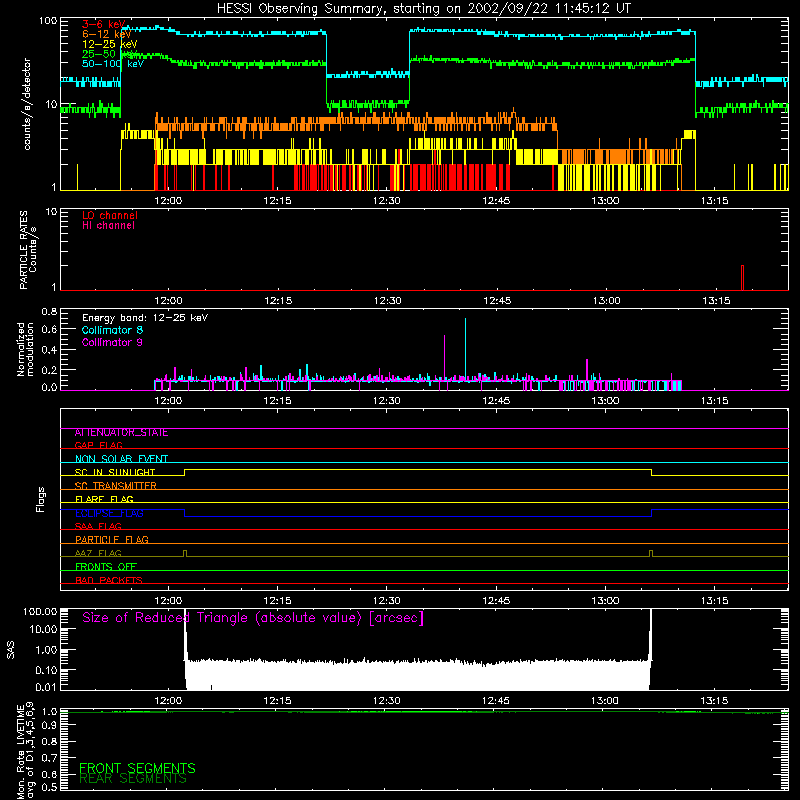Click the HESSI Observing Summary title
Screen dimensions: 800x800
pos(423,9)
